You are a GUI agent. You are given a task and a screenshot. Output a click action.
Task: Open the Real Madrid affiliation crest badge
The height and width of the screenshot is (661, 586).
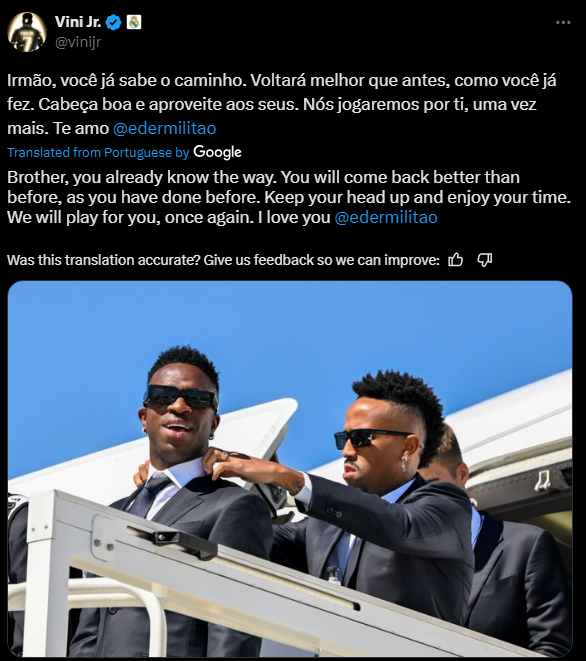(x=134, y=22)
